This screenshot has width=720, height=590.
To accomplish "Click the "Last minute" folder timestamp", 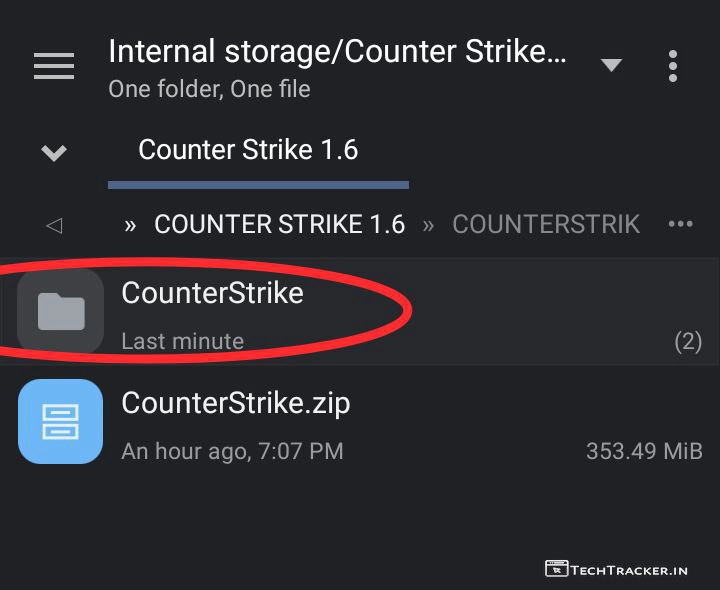I will coord(182,341).
